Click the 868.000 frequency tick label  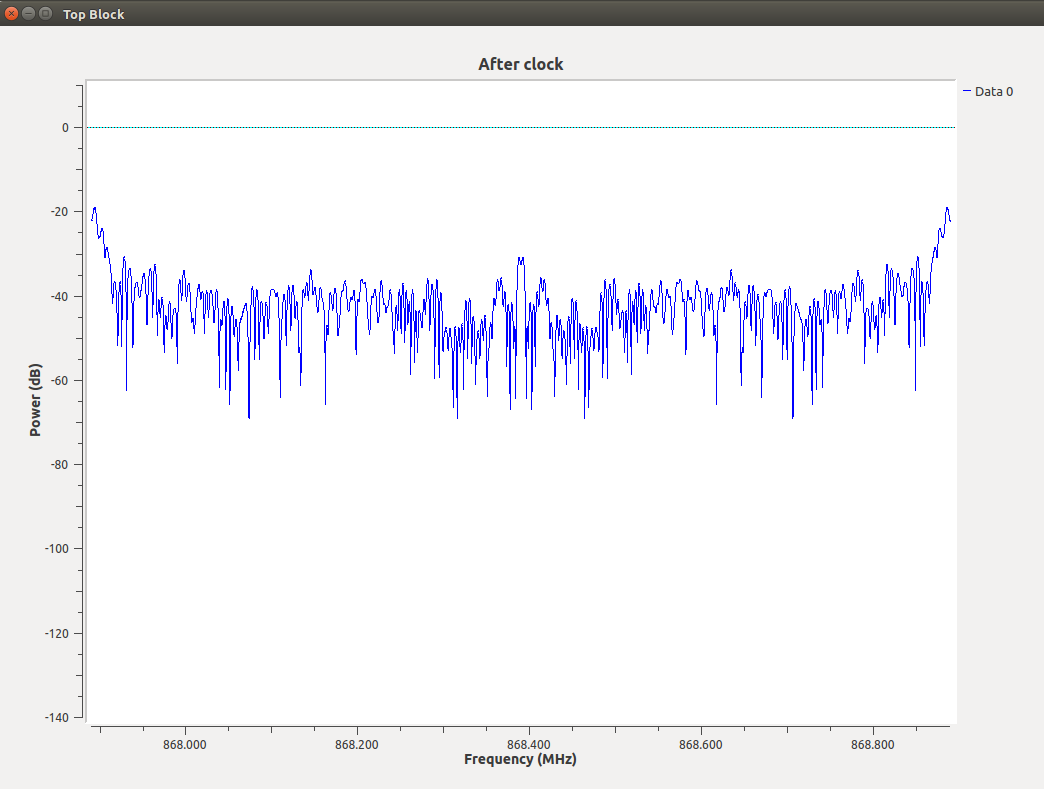click(x=184, y=744)
